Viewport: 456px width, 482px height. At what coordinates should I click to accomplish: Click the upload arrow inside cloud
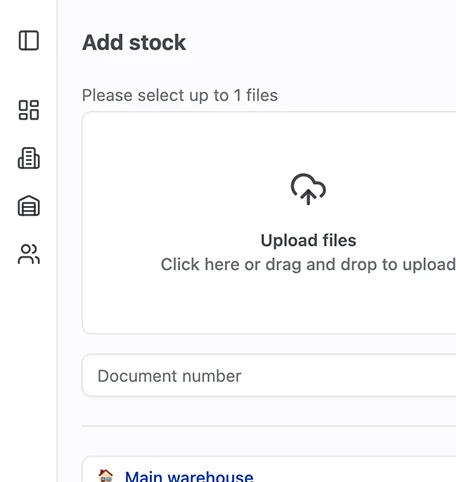[x=308, y=197]
